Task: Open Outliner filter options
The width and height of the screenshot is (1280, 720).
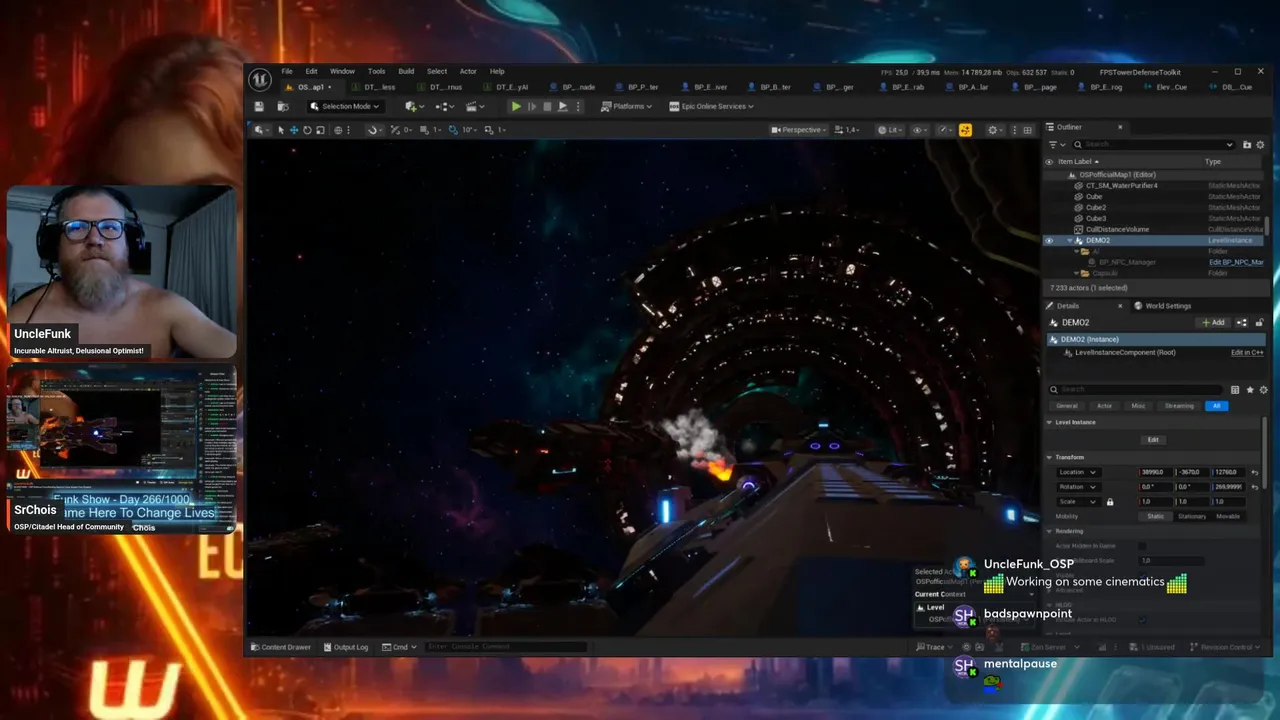Action: pos(1055,144)
